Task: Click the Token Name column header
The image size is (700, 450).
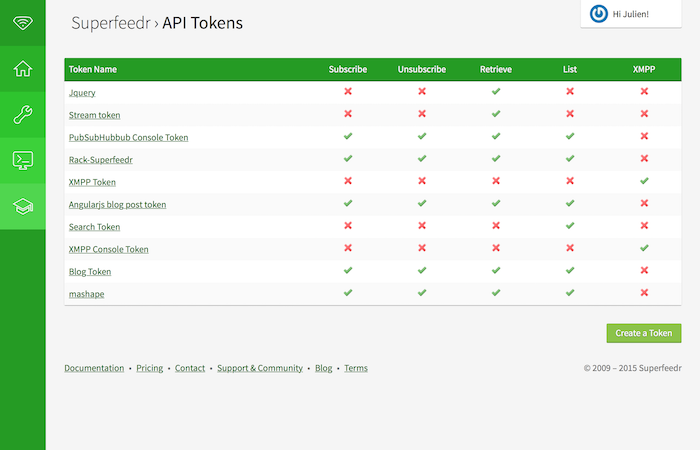Action: coord(93,69)
